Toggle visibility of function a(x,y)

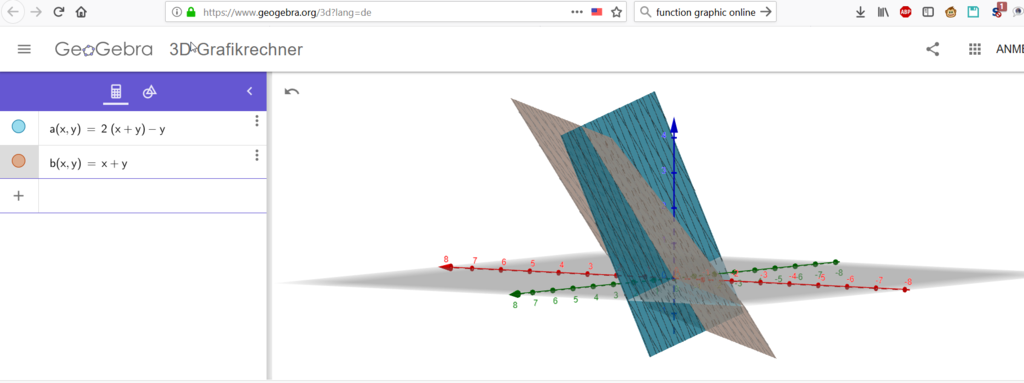19,127
